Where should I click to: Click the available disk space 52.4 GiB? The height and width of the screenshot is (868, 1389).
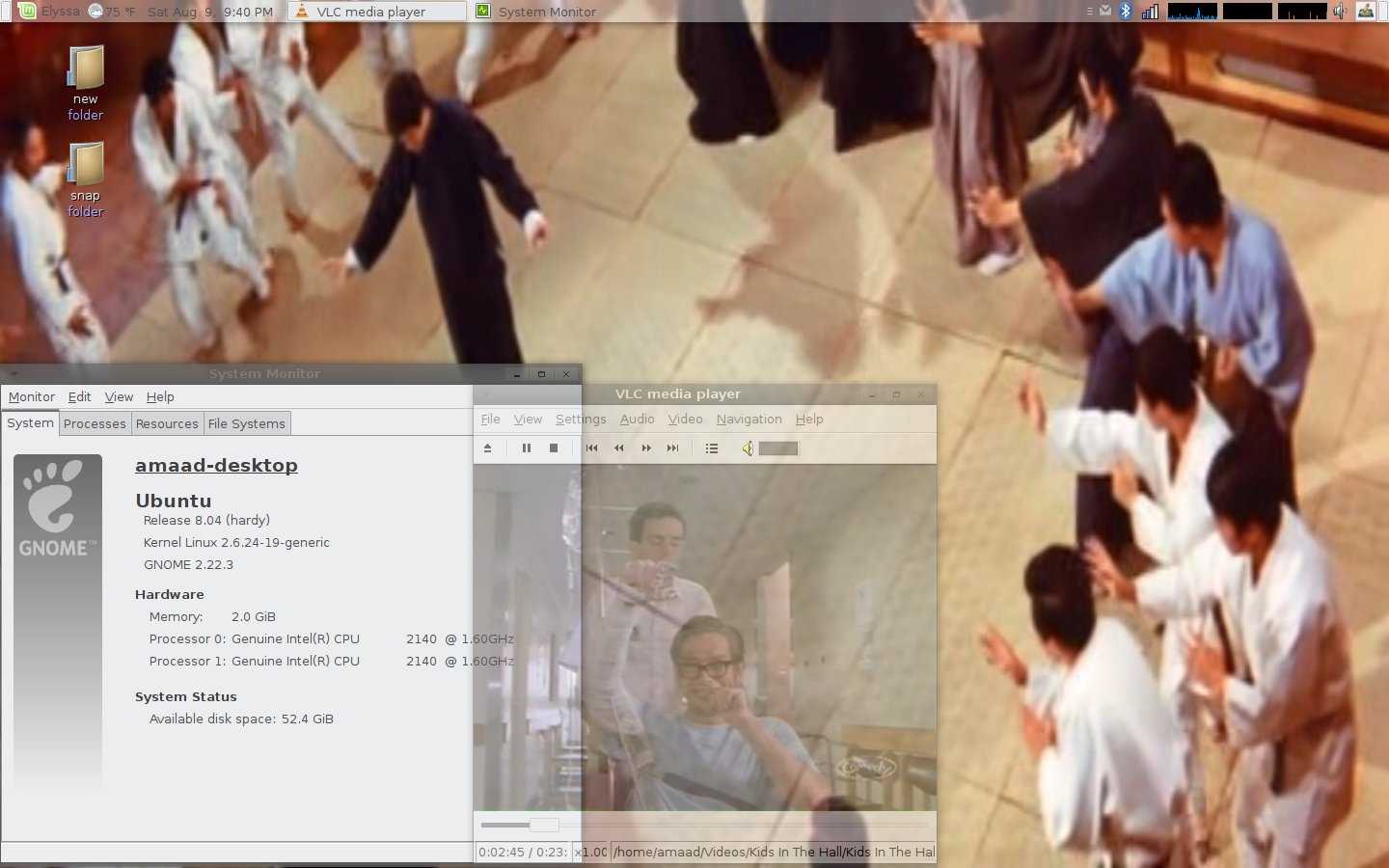coord(308,719)
